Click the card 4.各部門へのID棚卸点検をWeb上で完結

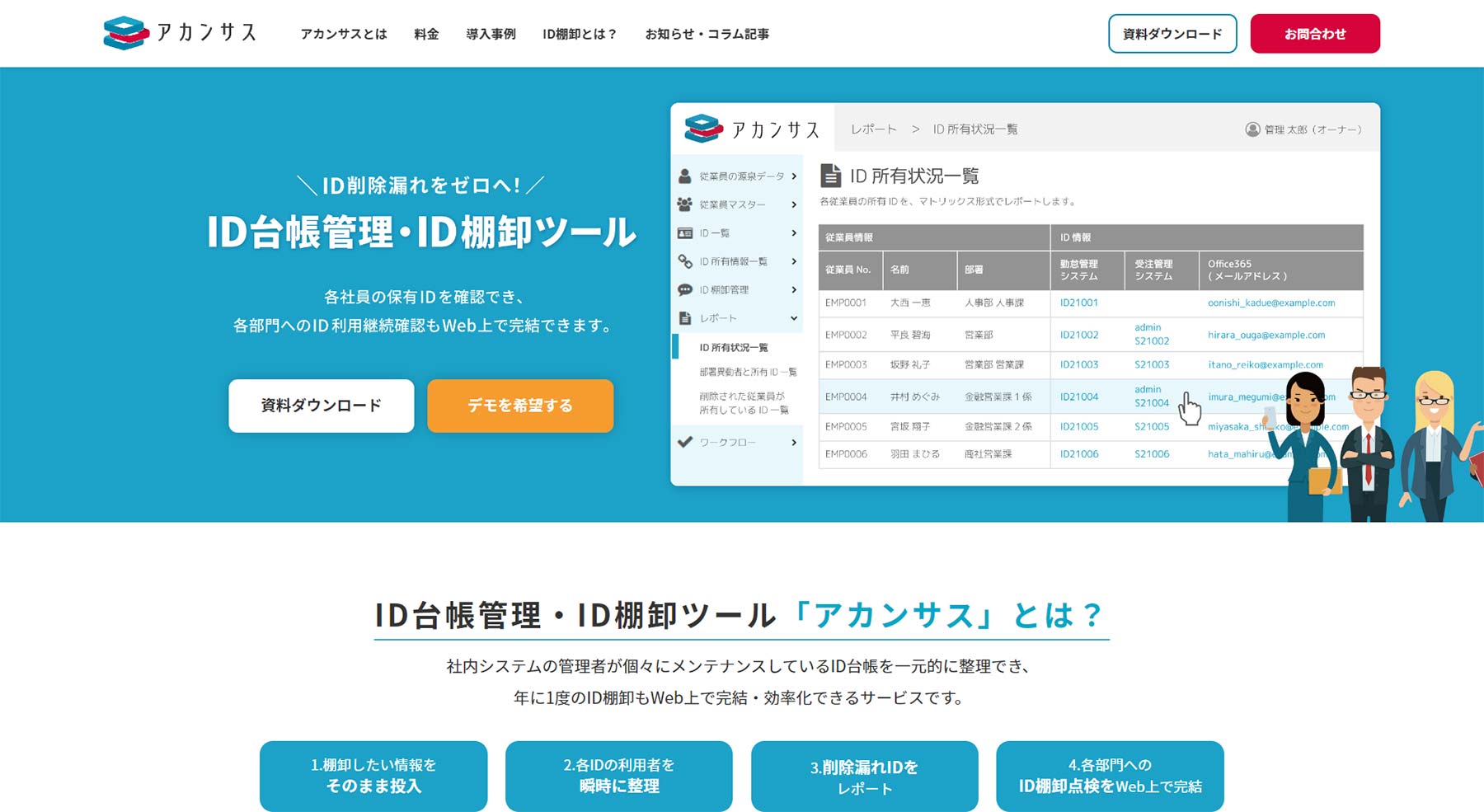point(1110,776)
